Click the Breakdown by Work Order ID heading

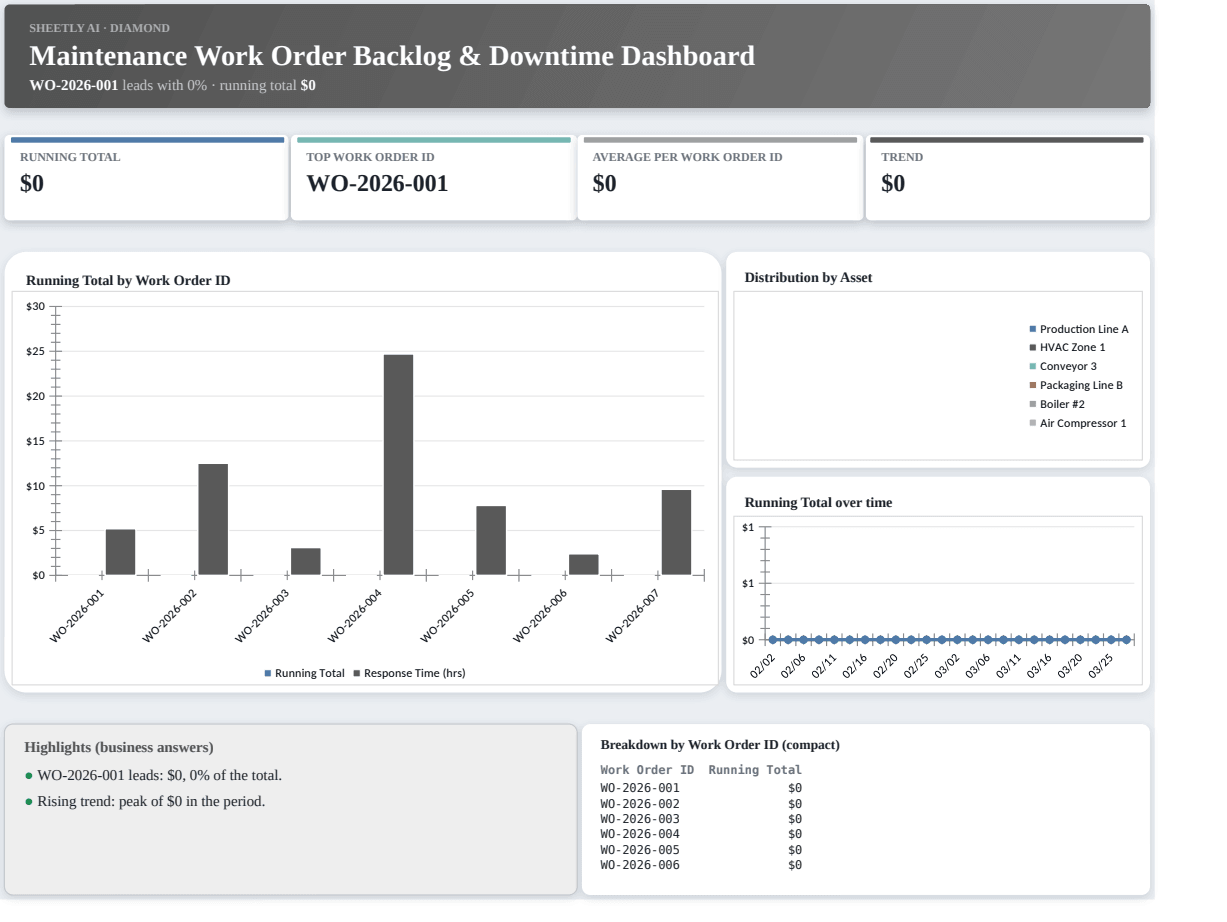click(720, 745)
